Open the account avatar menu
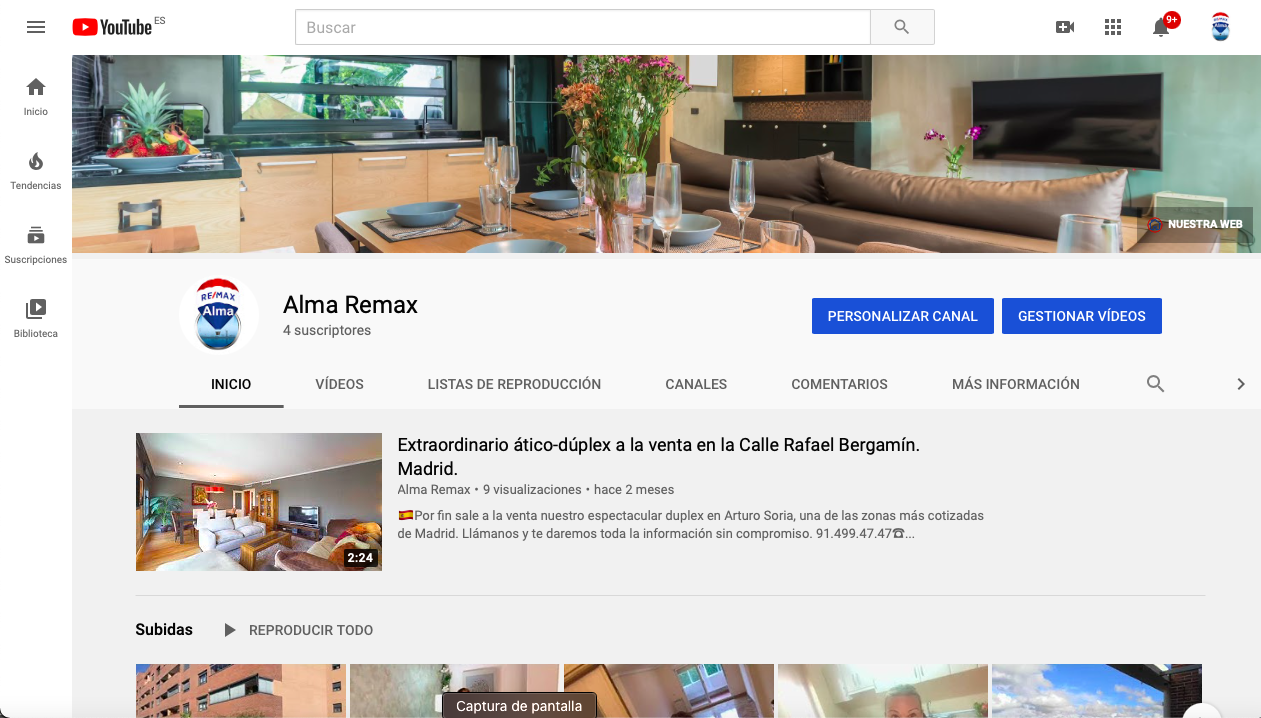Viewport: 1261px width, 718px height. pyautogui.click(x=1220, y=27)
